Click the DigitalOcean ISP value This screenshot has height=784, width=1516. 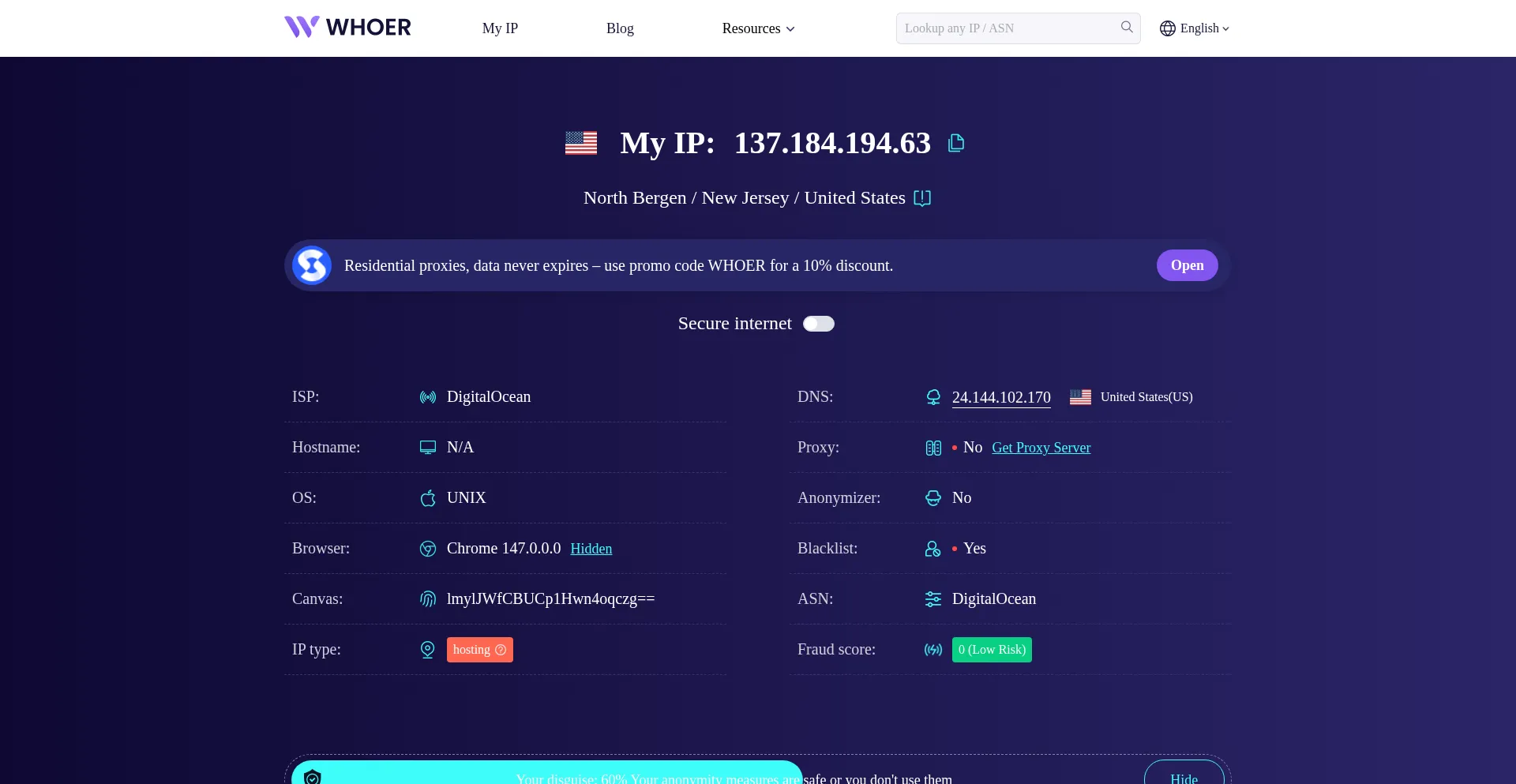(x=489, y=397)
